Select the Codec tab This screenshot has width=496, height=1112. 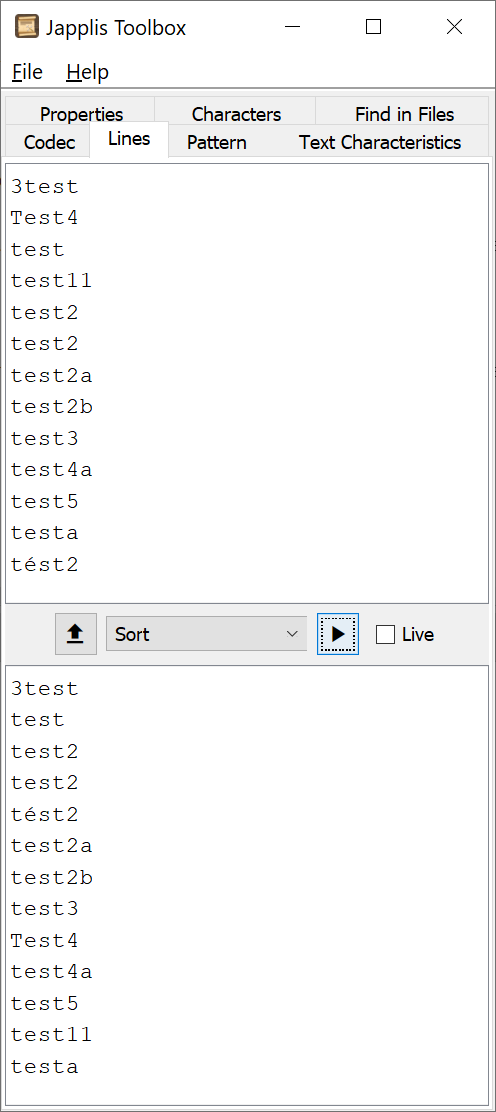point(49,142)
